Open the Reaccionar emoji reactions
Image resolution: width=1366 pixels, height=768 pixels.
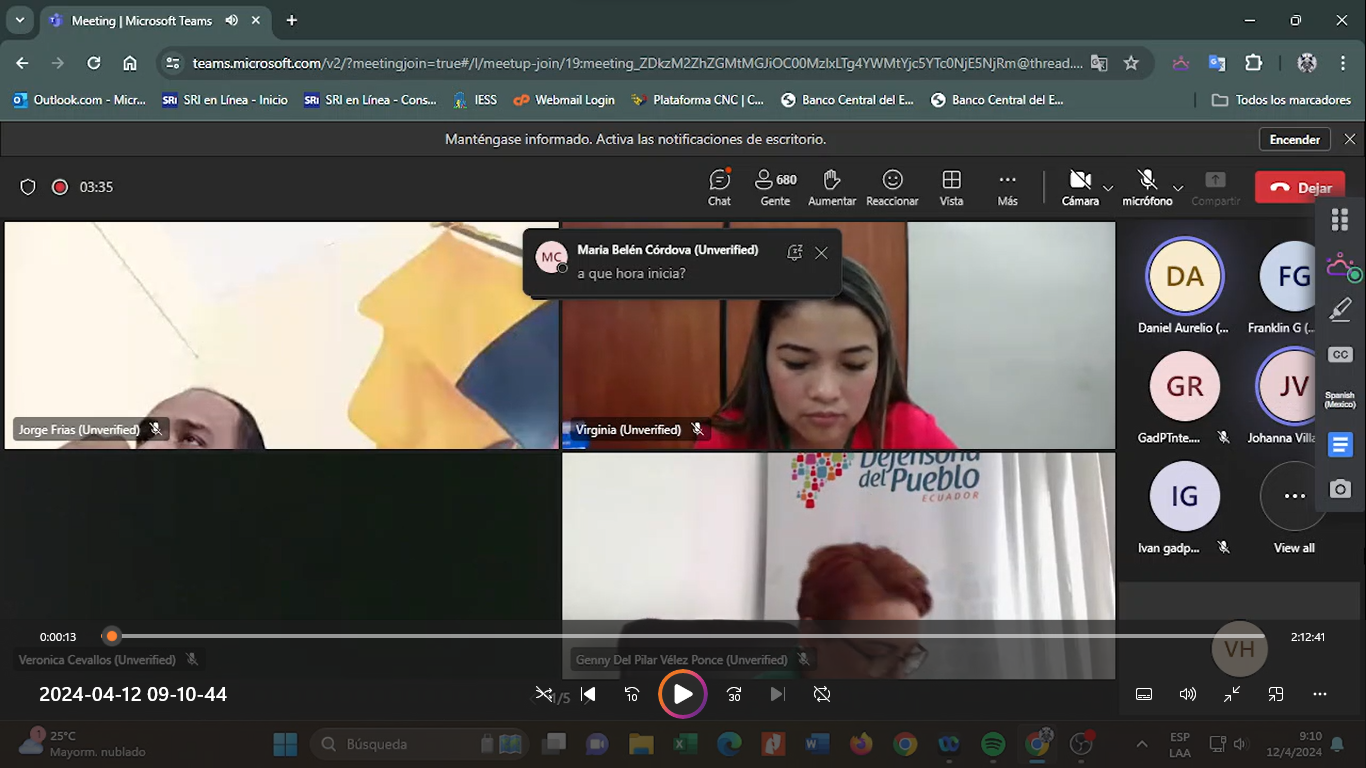point(892,187)
